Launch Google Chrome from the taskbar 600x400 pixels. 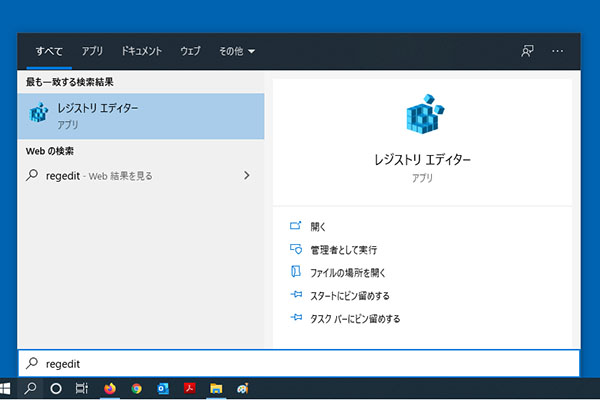coord(136,388)
